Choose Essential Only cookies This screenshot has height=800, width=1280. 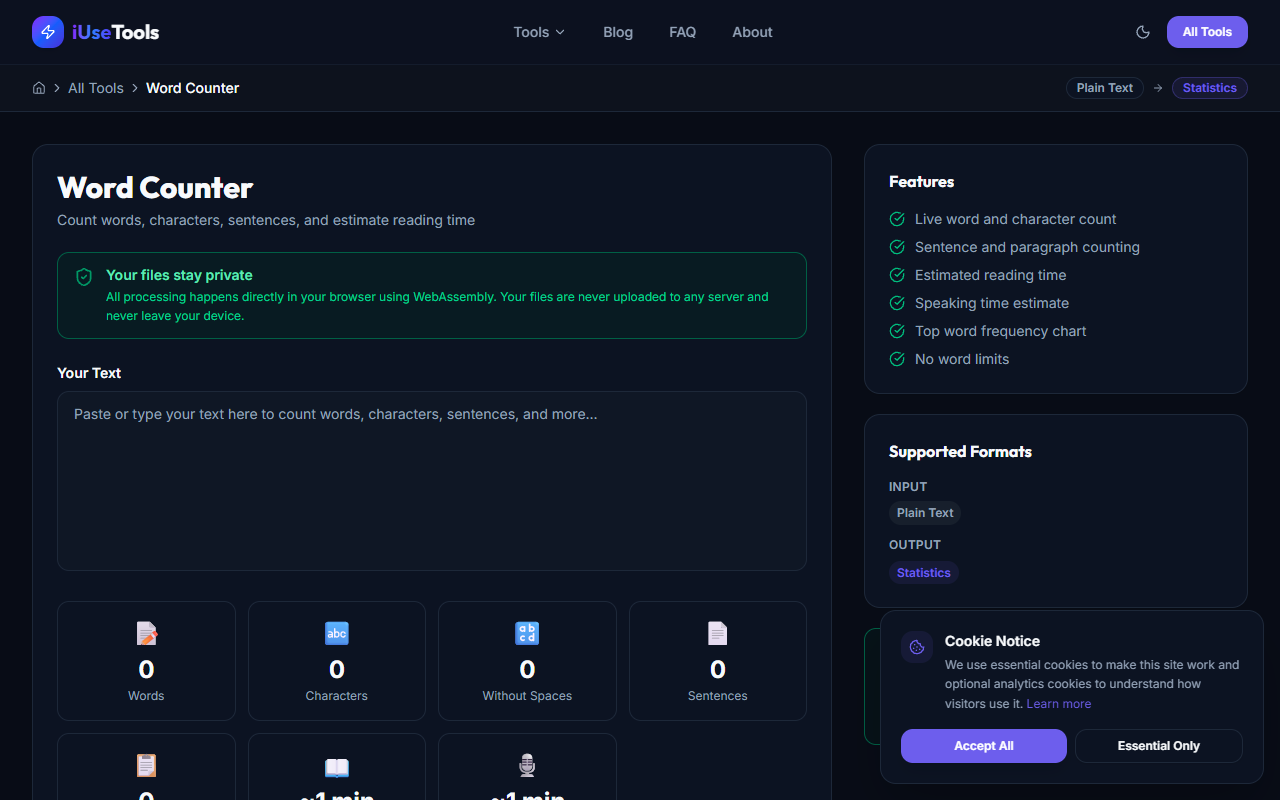point(1158,745)
